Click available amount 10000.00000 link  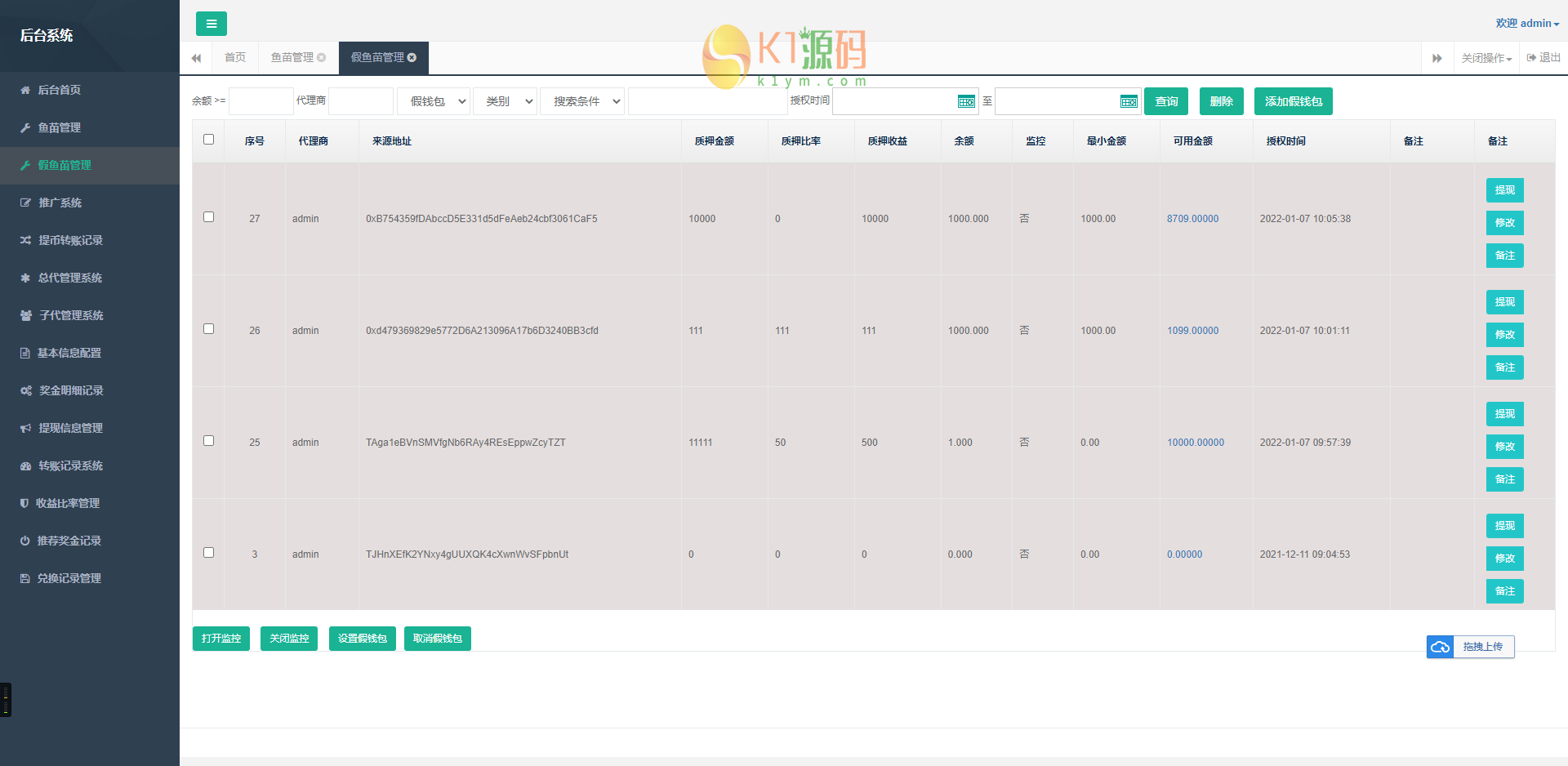(x=1196, y=443)
